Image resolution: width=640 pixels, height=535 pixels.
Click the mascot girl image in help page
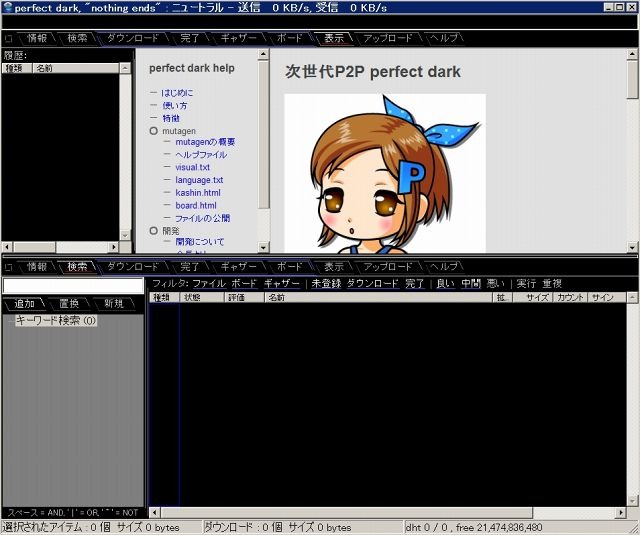pos(385,173)
